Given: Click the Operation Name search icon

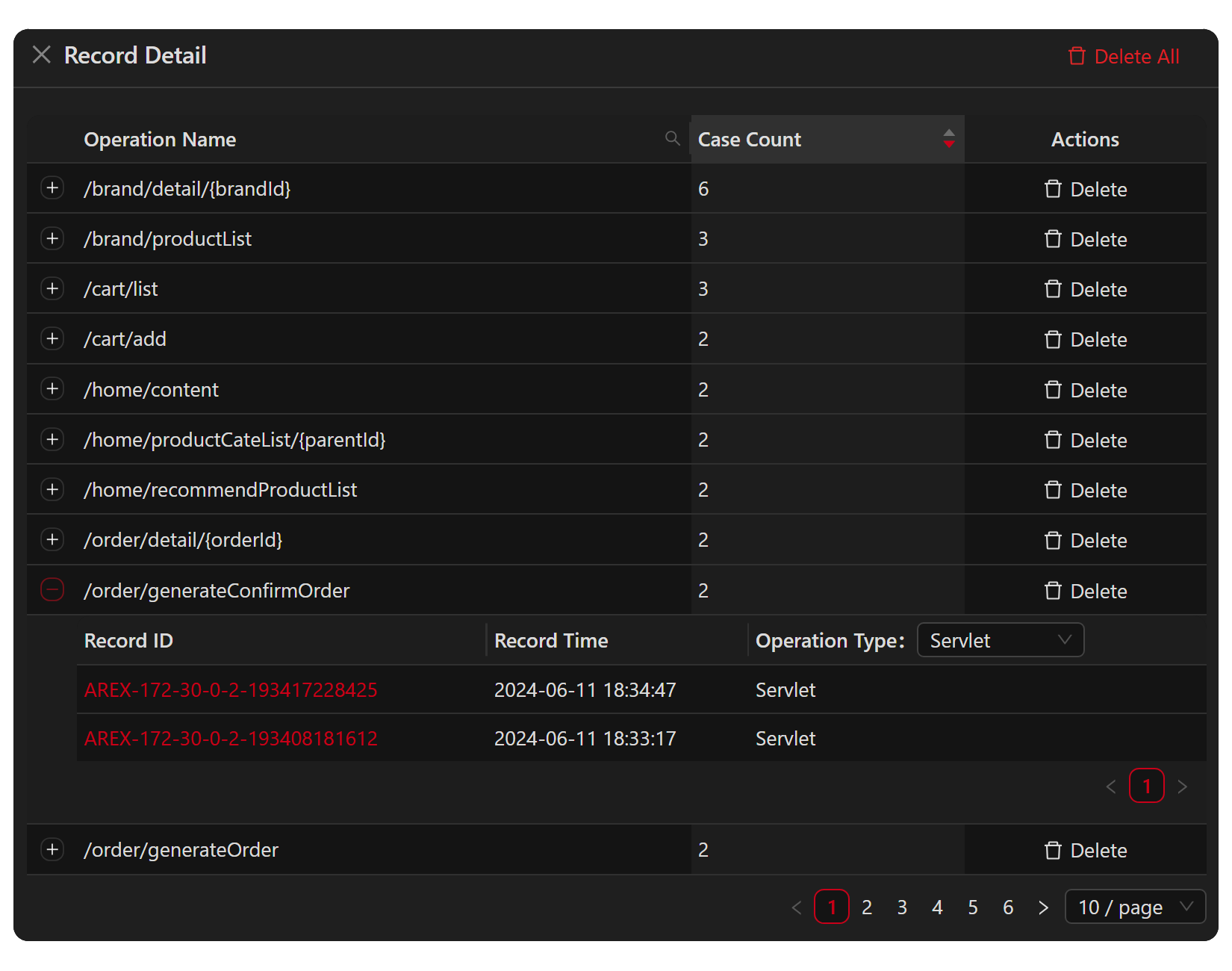Looking at the screenshot, I should pyautogui.click(x=672, y=138).
